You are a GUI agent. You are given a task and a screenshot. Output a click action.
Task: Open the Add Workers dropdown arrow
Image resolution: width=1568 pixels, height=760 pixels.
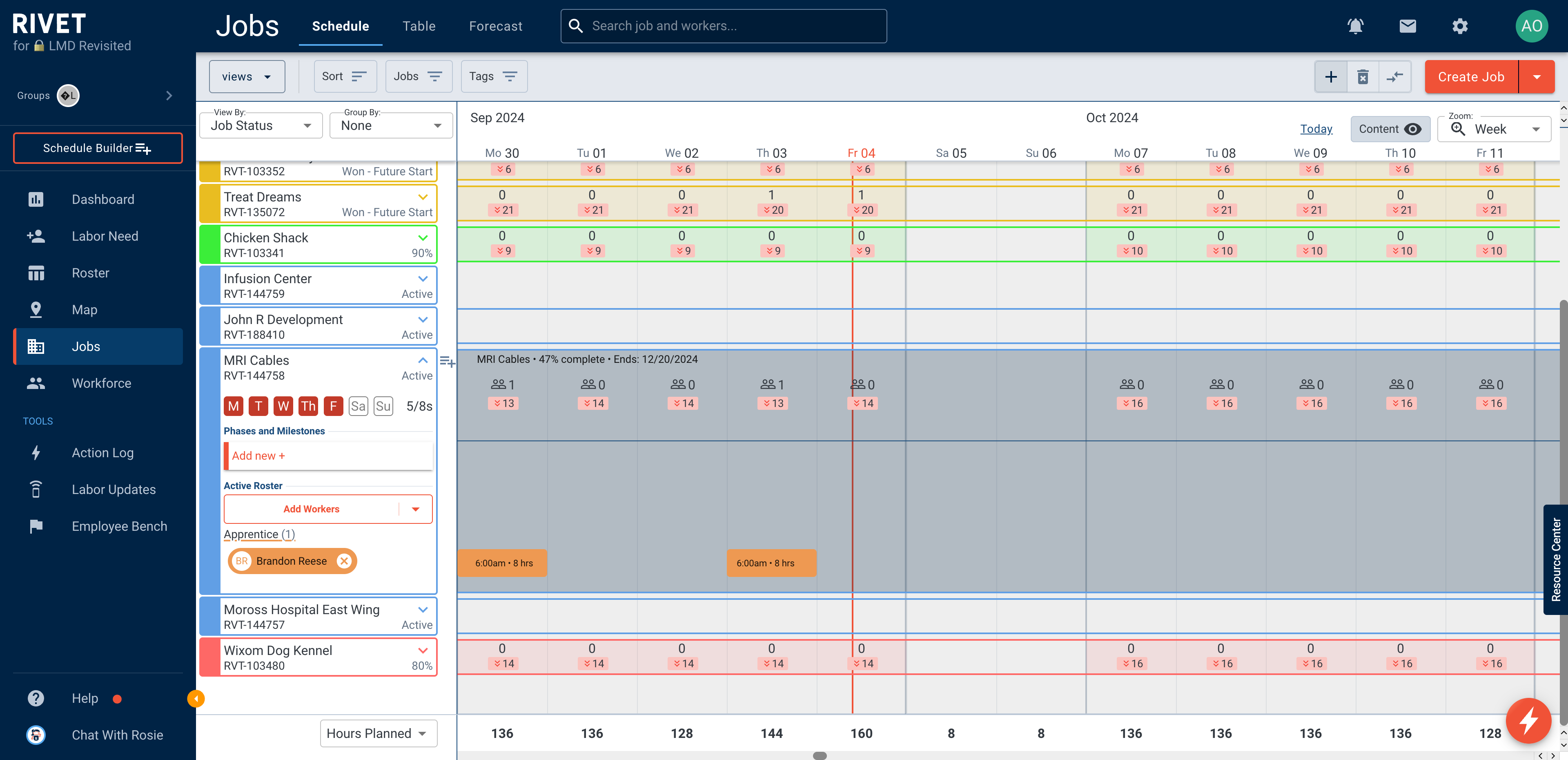(415, 509)
